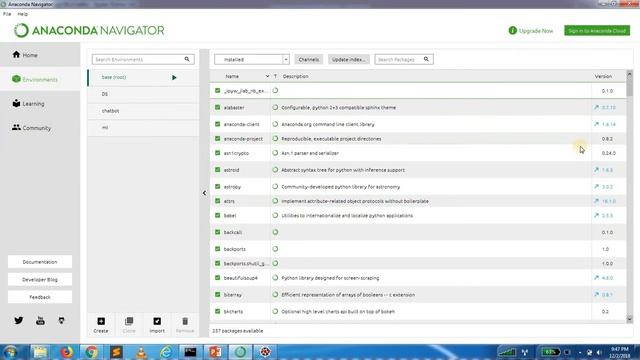The image size is (640, 360).
Task: Toggle checkbox for anaconda-client package
Action: tap(218, 124)
